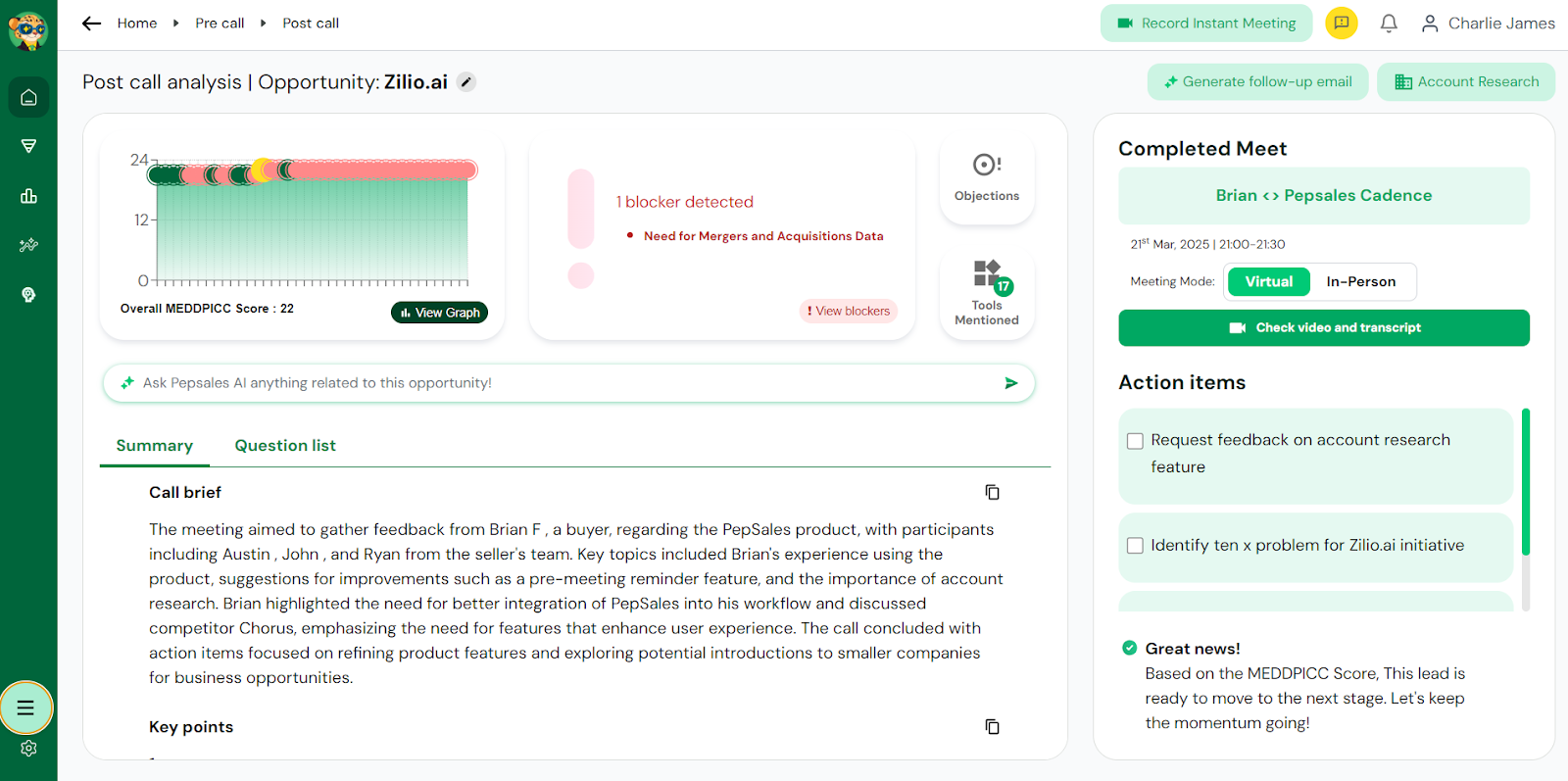
Task: Click the 1 blocker detected text
Action: [x=685, y=202]
